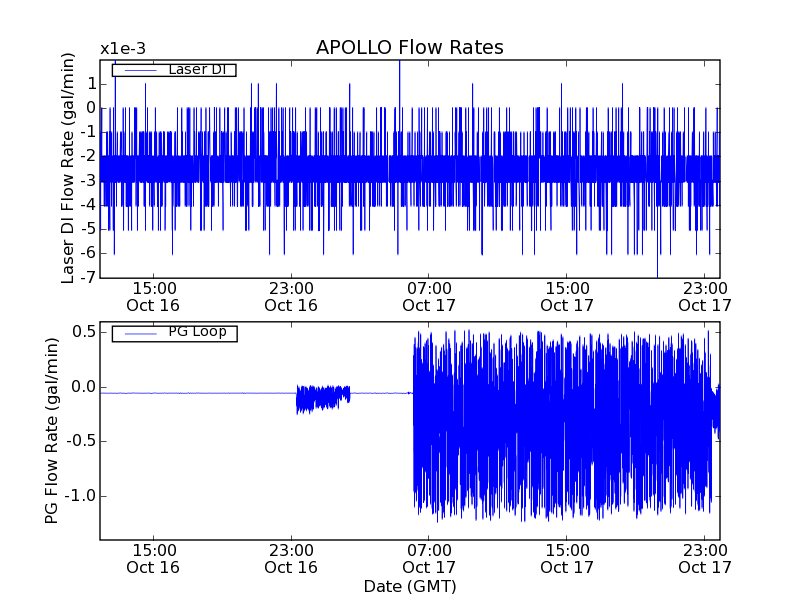Click 07:00 Oct 17 tick under top plot
Screen dimensions: 800x600
(428, 297)
